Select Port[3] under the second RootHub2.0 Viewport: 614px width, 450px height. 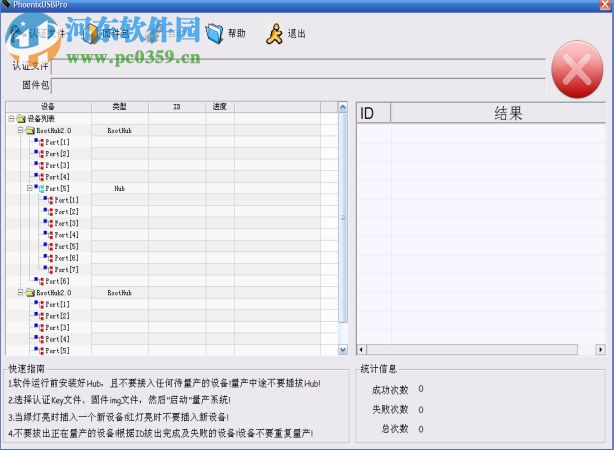(x=57, y=327)
